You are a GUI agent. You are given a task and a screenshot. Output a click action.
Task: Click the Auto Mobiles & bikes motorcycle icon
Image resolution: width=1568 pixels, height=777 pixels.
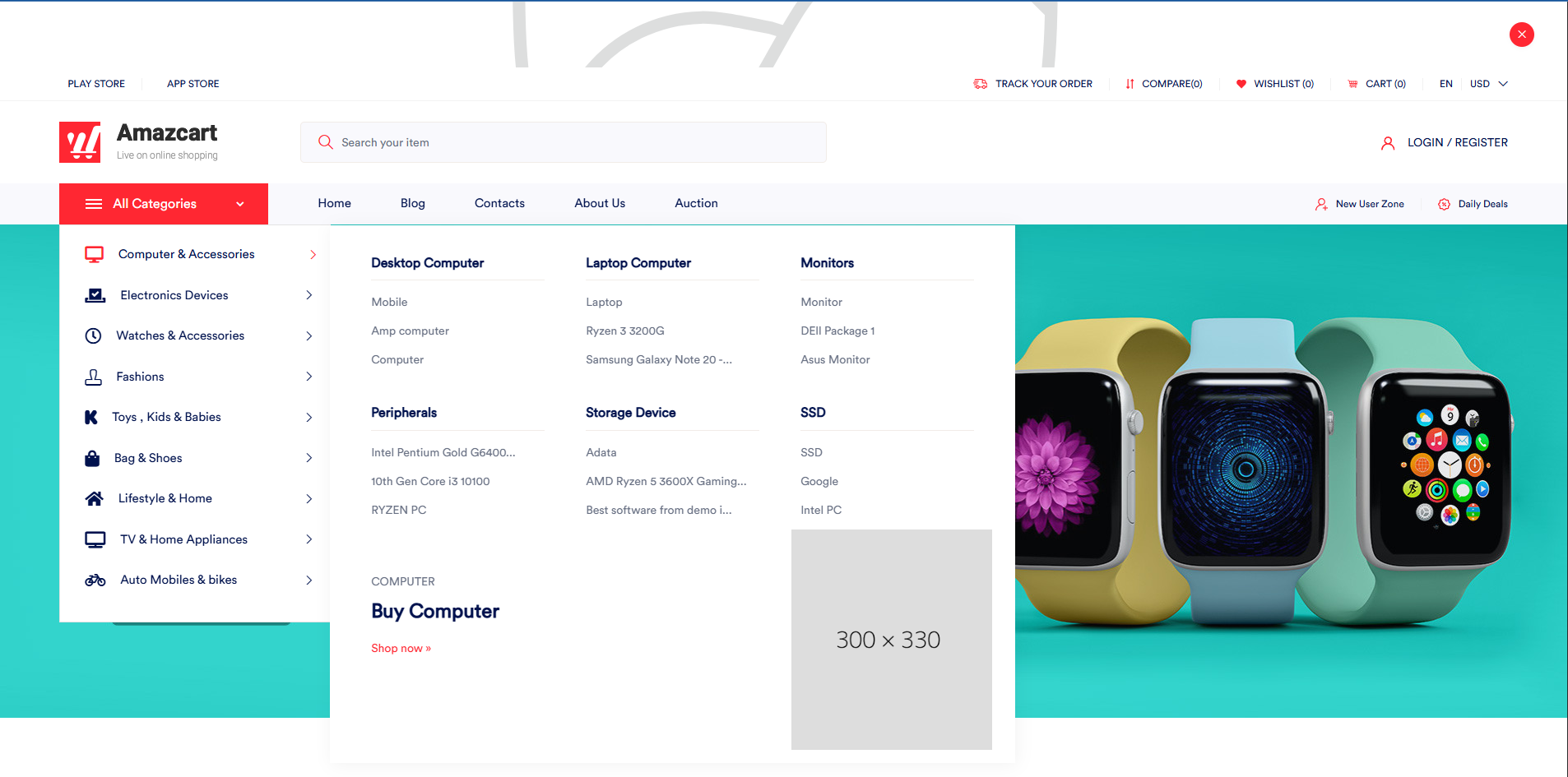coord(95,580)
